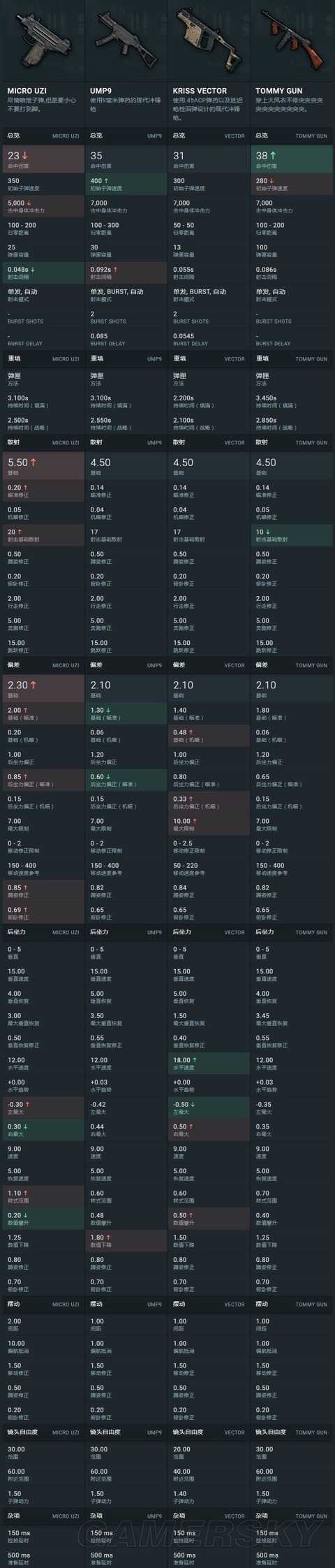Click the red down arrow beside Micro Uzi damage 23

[25, 156]
